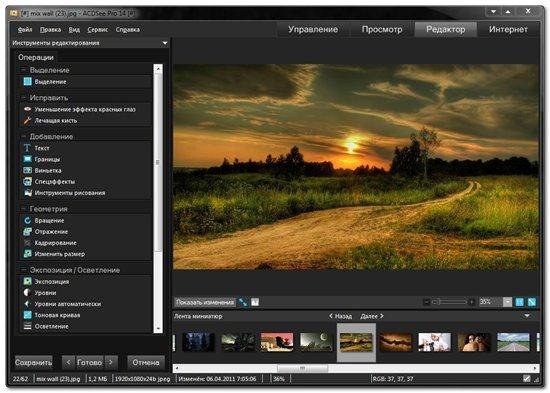Click the white histogram icon in preview toolbar
Screen dimensions: 550x393
tap(255, 302)
